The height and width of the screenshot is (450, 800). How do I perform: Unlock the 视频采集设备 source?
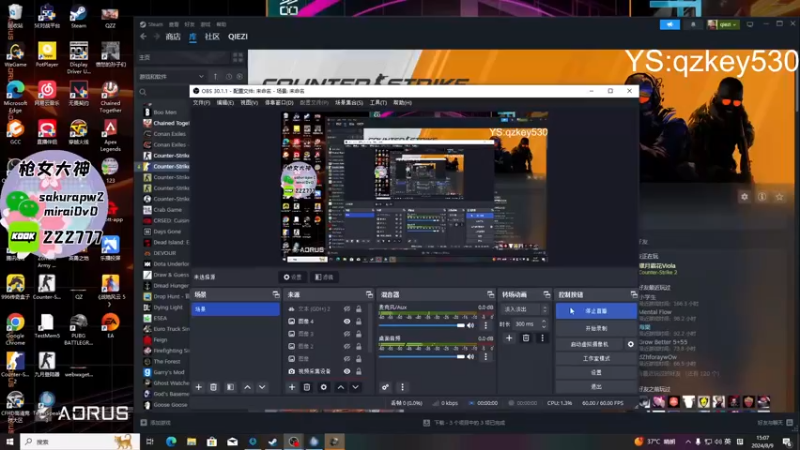click(359, 371)
